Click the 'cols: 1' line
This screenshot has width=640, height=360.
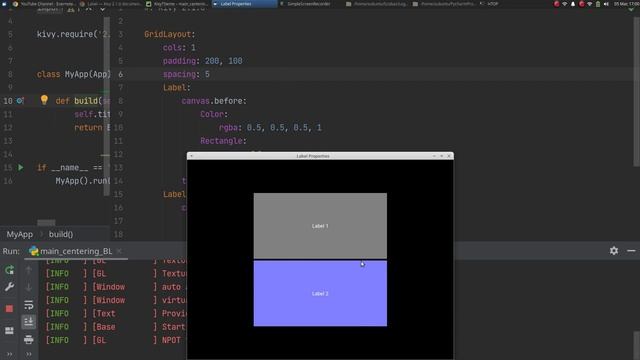click(x=179, y=48)
